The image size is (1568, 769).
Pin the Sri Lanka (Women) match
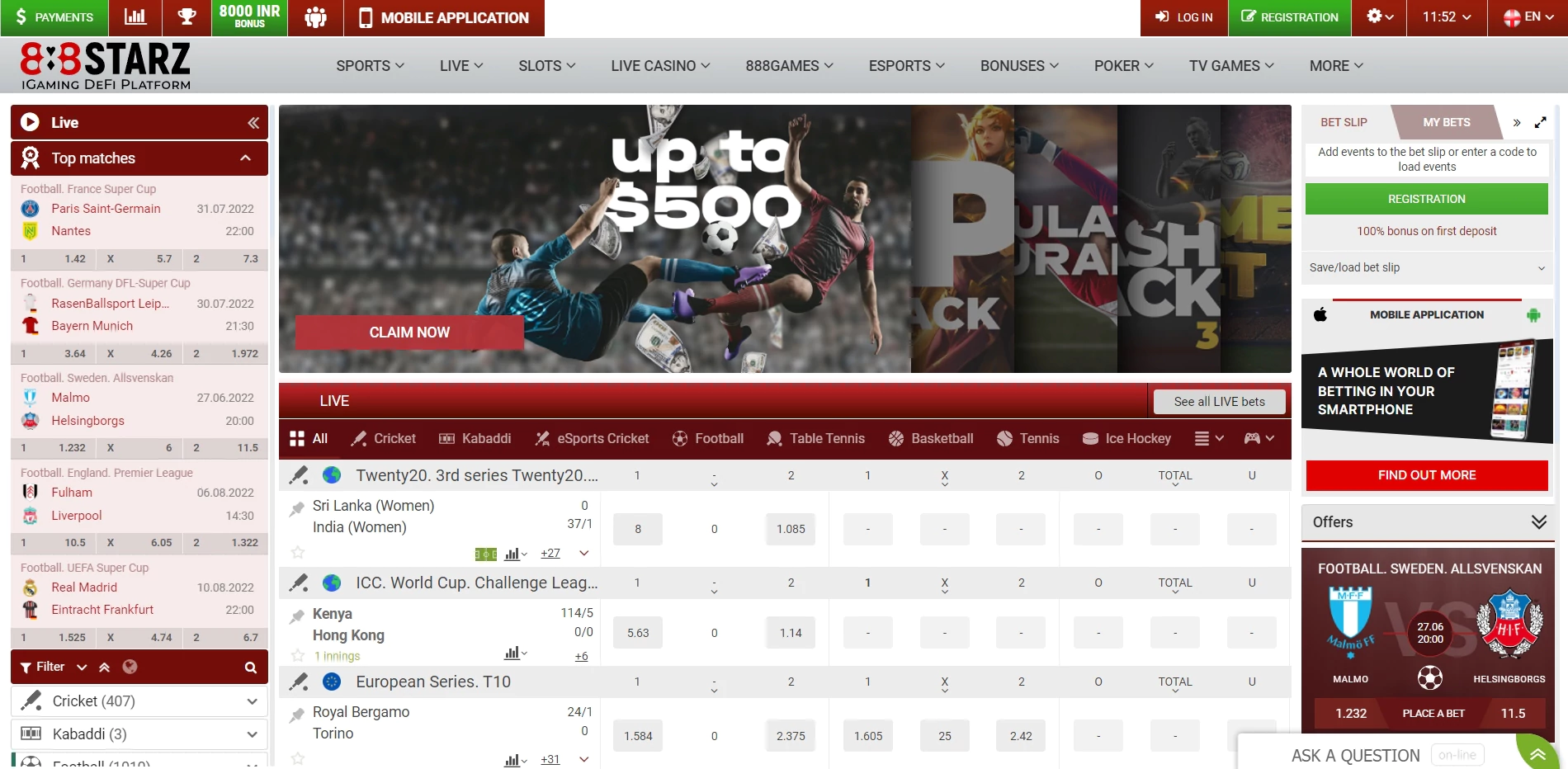pos(297,509)
